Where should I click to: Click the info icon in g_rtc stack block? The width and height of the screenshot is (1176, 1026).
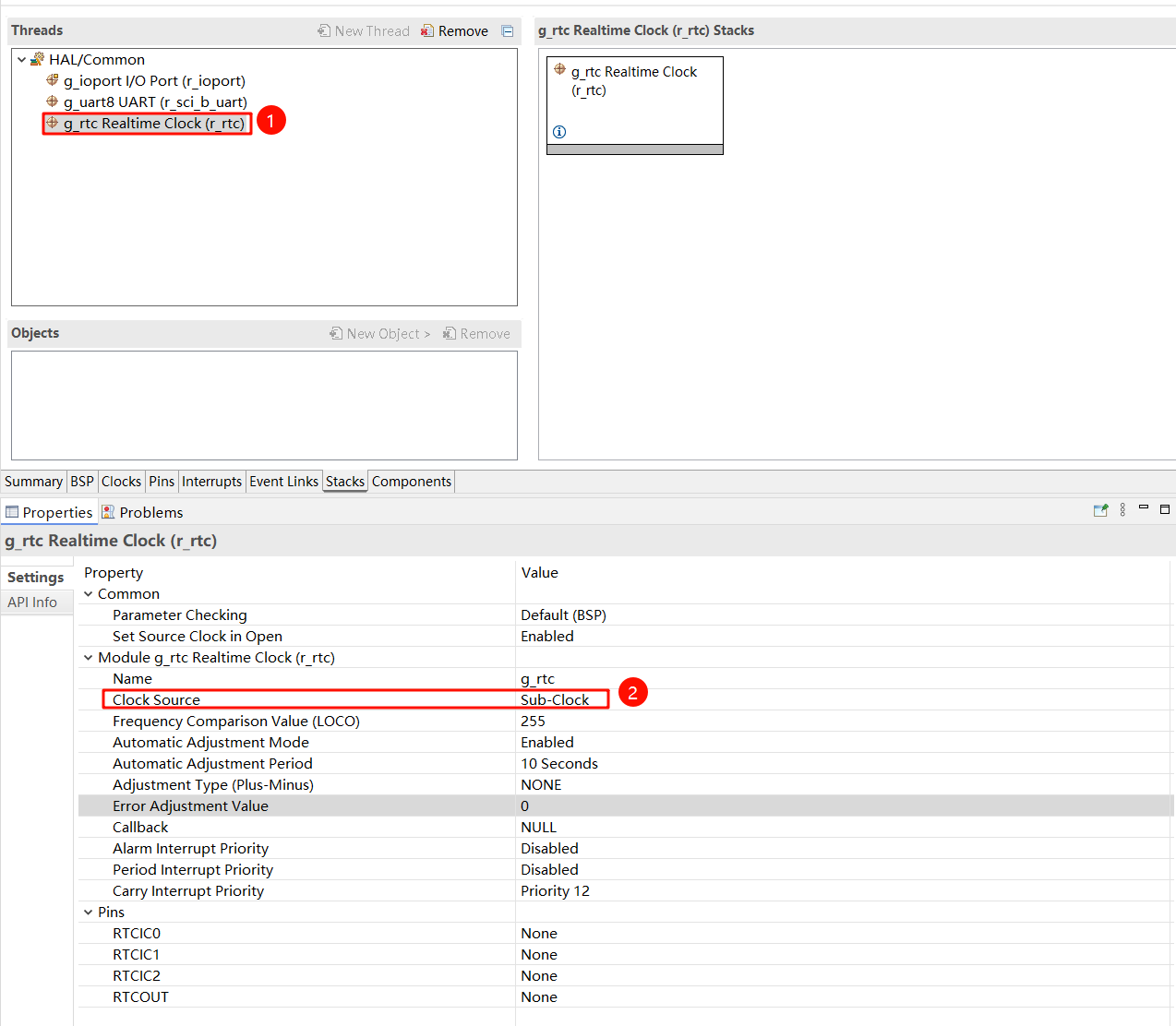coord(559,132)
